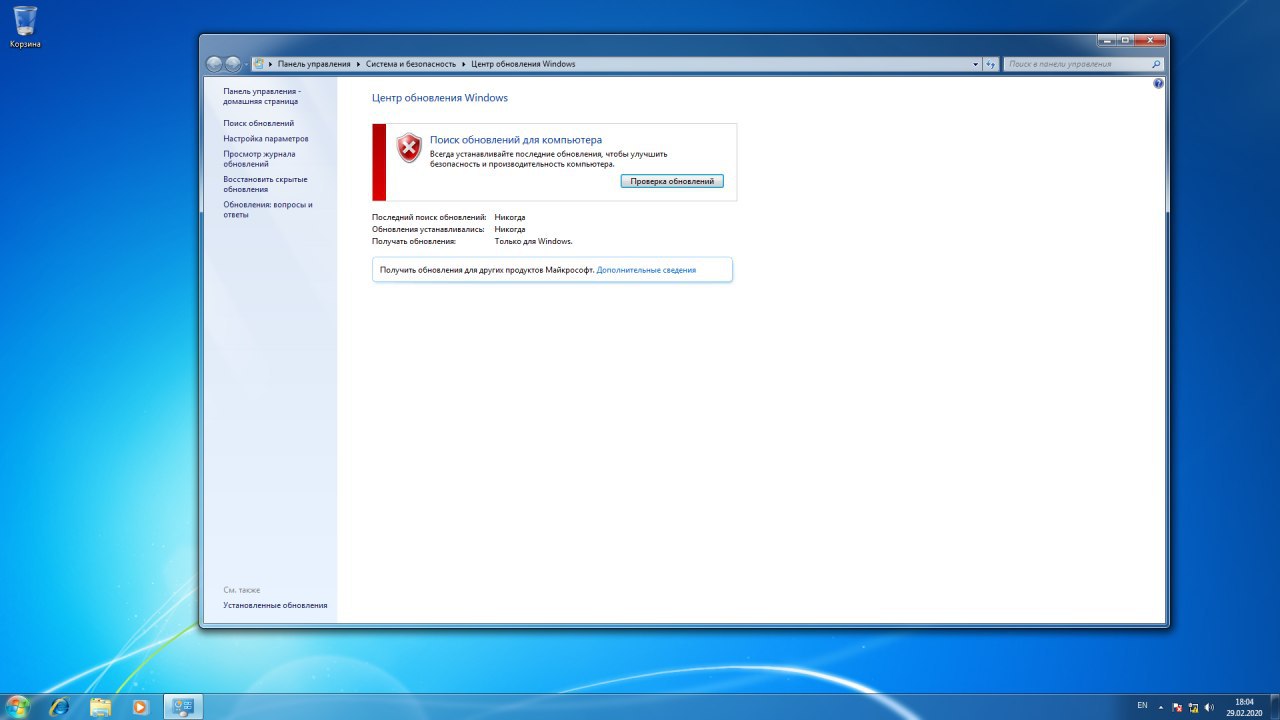Launch Windows Media Player from taskbar
The image size is (1280, 720).
pos(141,707)
